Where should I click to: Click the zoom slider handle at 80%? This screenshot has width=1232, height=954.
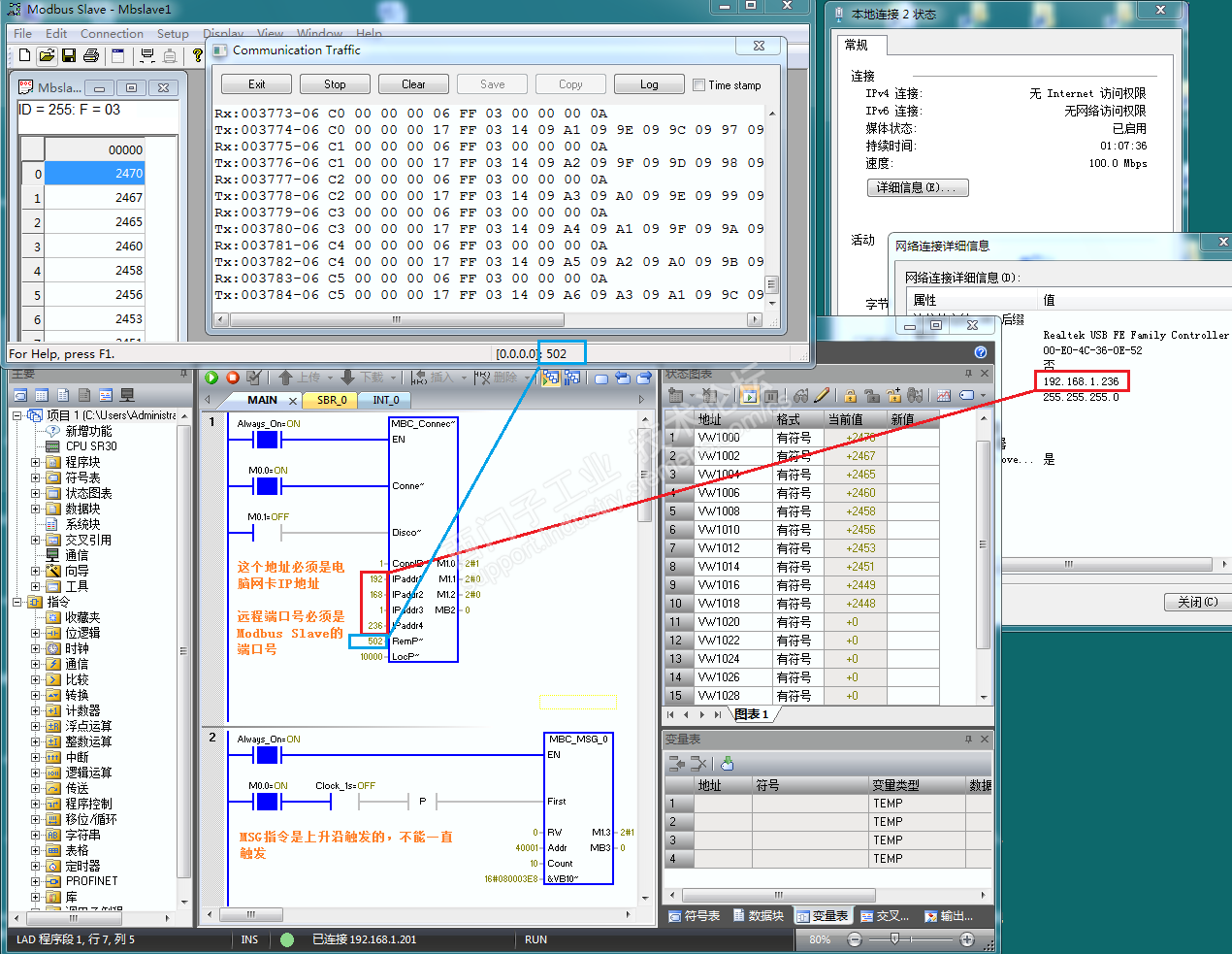894,938
